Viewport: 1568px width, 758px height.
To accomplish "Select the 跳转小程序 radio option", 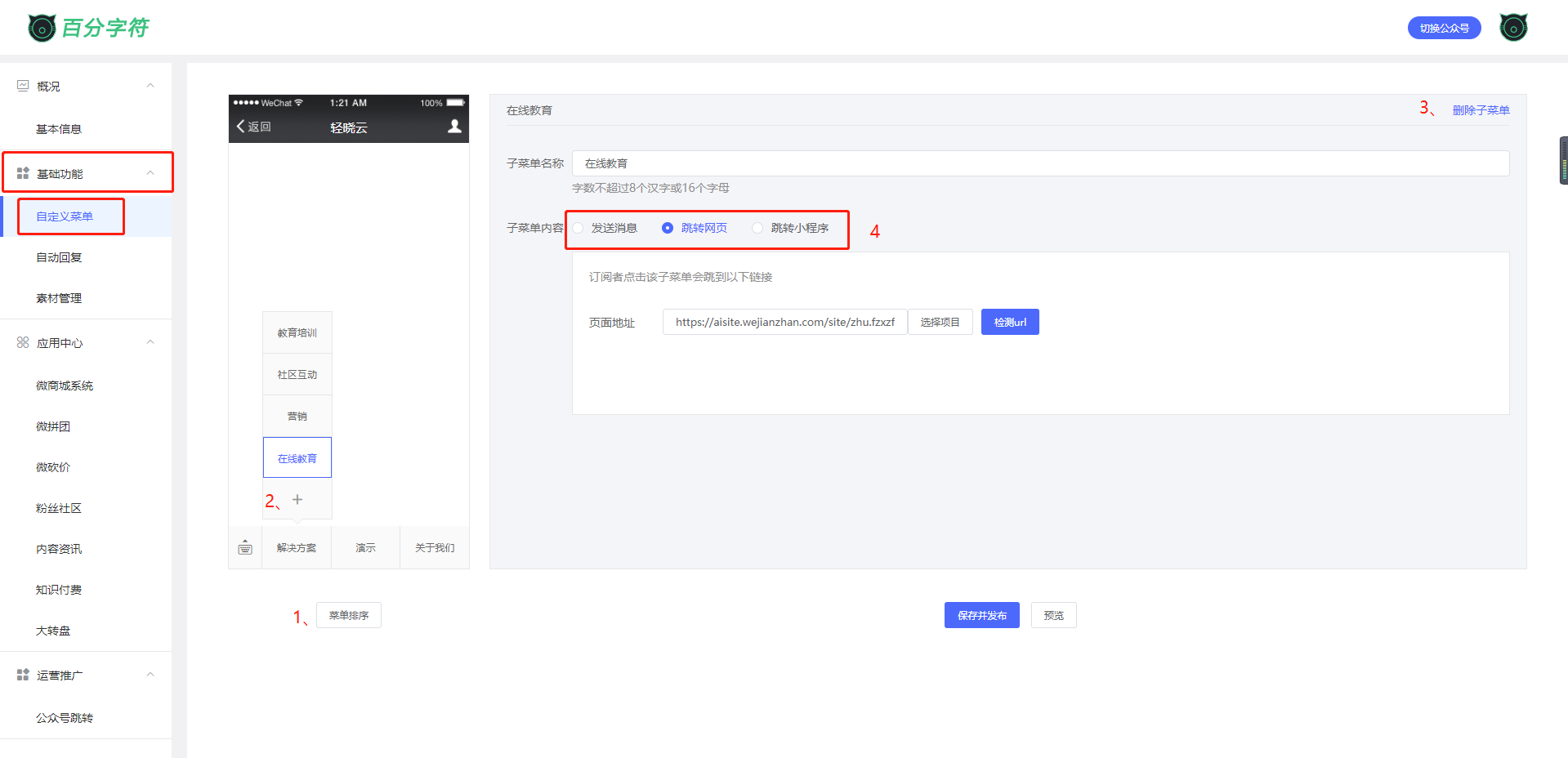I will 757,228.
